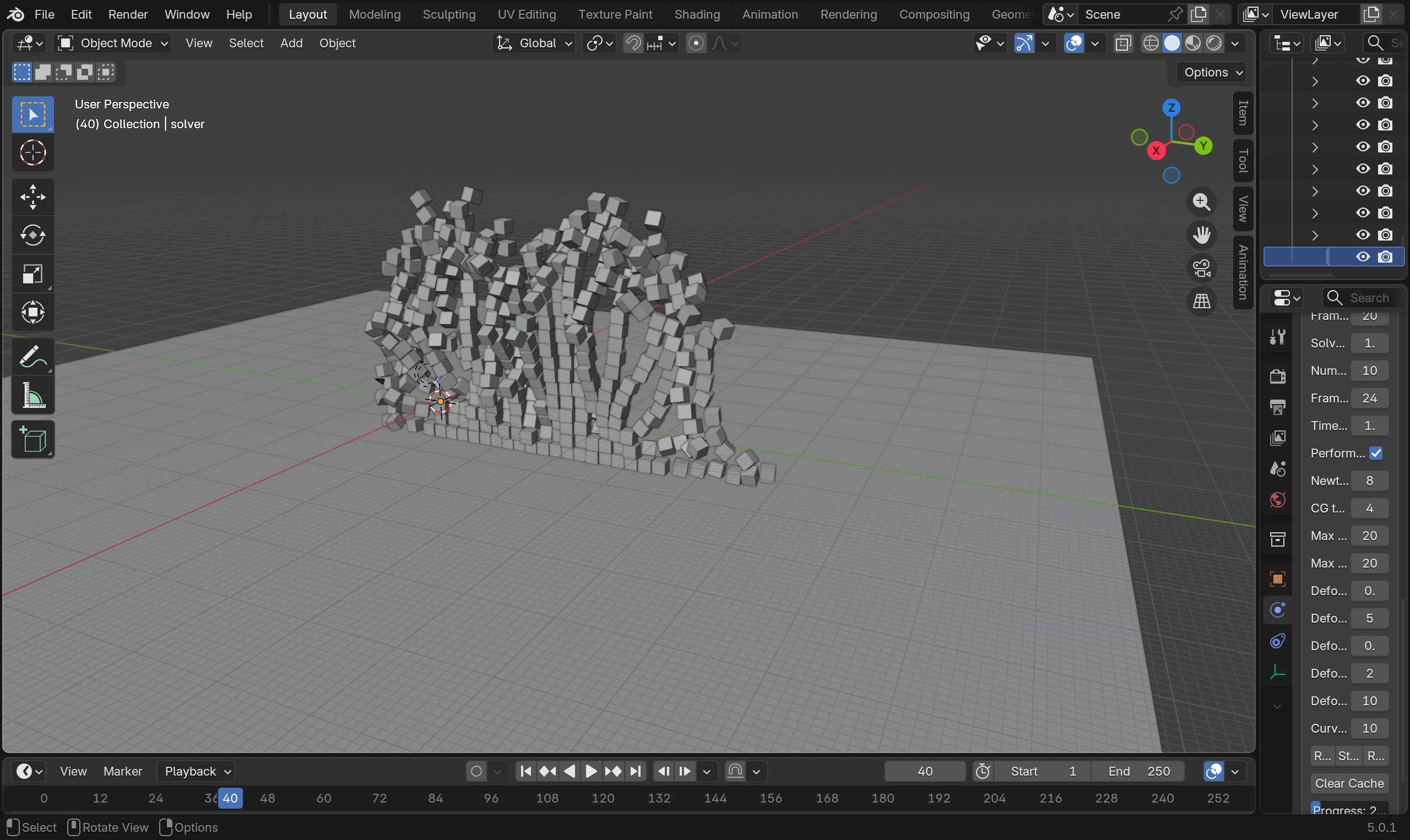Switch to orthographic view via grid icon
Image resolution: width=1410 pixels, height=840 pixels.
1201,301
